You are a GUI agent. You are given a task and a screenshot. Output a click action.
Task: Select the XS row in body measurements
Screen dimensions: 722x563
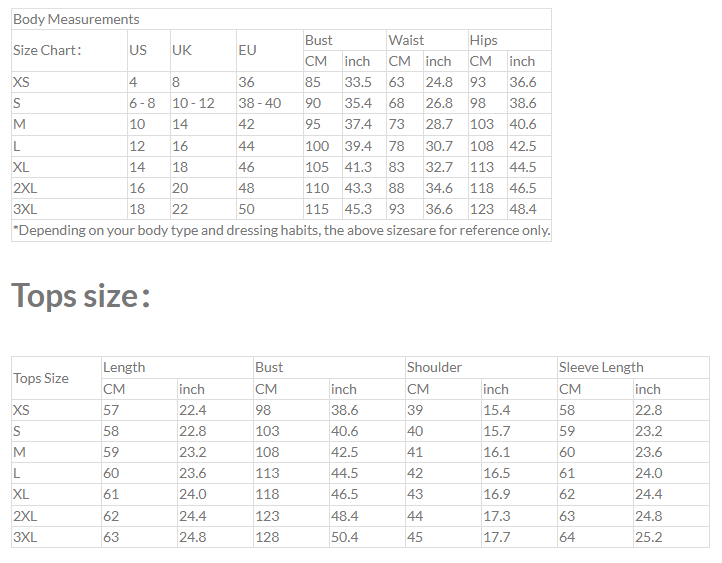(x=21, y=82)
